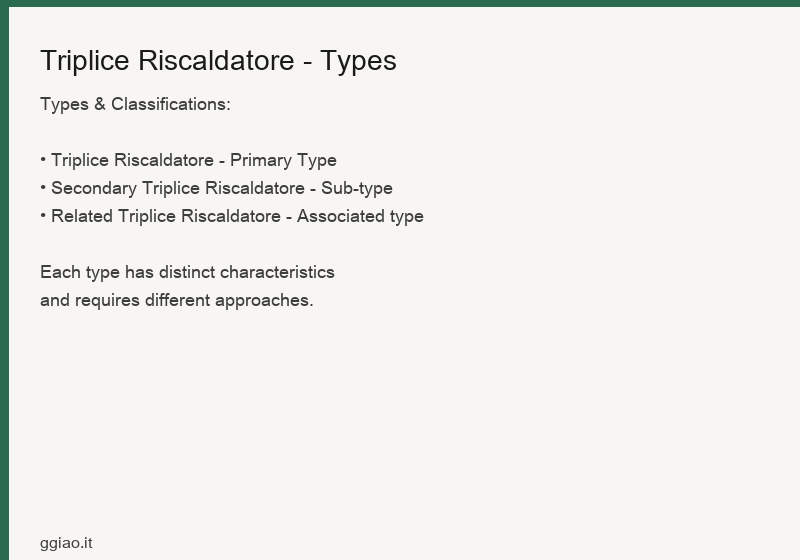Select the 'Types & Classifications:' subheading

click(x=135, y=104)
